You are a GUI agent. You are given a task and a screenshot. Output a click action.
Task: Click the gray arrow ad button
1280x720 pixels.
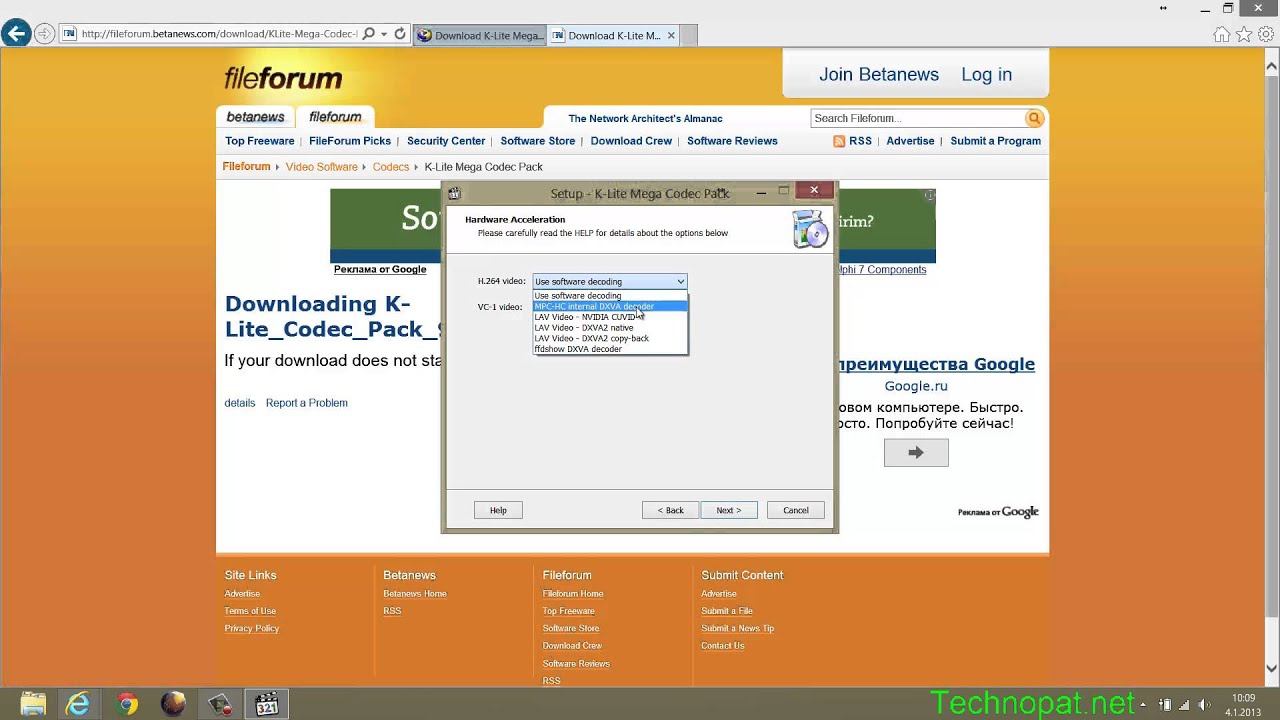916,453
